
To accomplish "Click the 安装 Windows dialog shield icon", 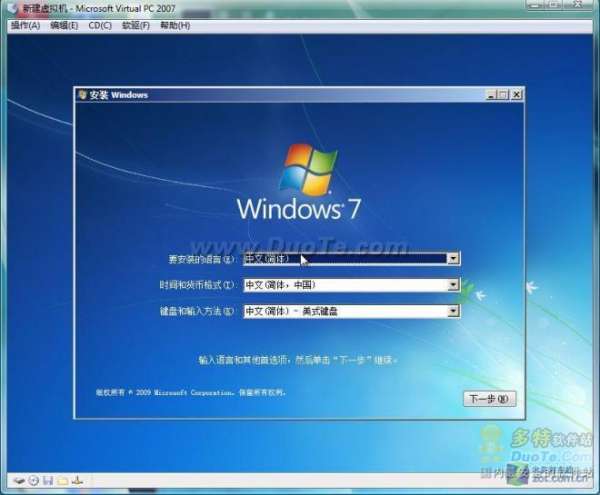I will click(x=82, y=94).
